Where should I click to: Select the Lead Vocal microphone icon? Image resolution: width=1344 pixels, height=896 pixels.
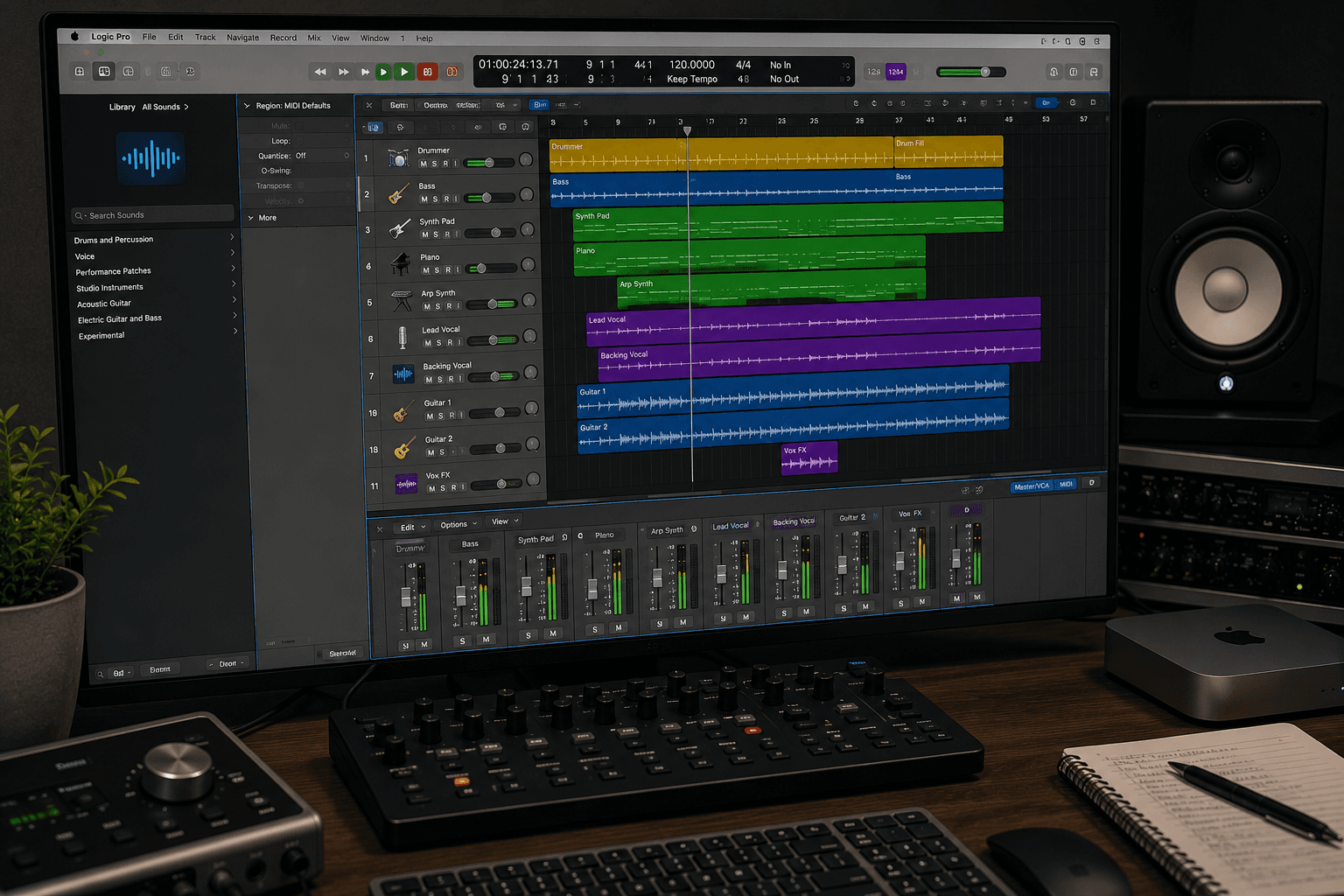coord(402,337)
